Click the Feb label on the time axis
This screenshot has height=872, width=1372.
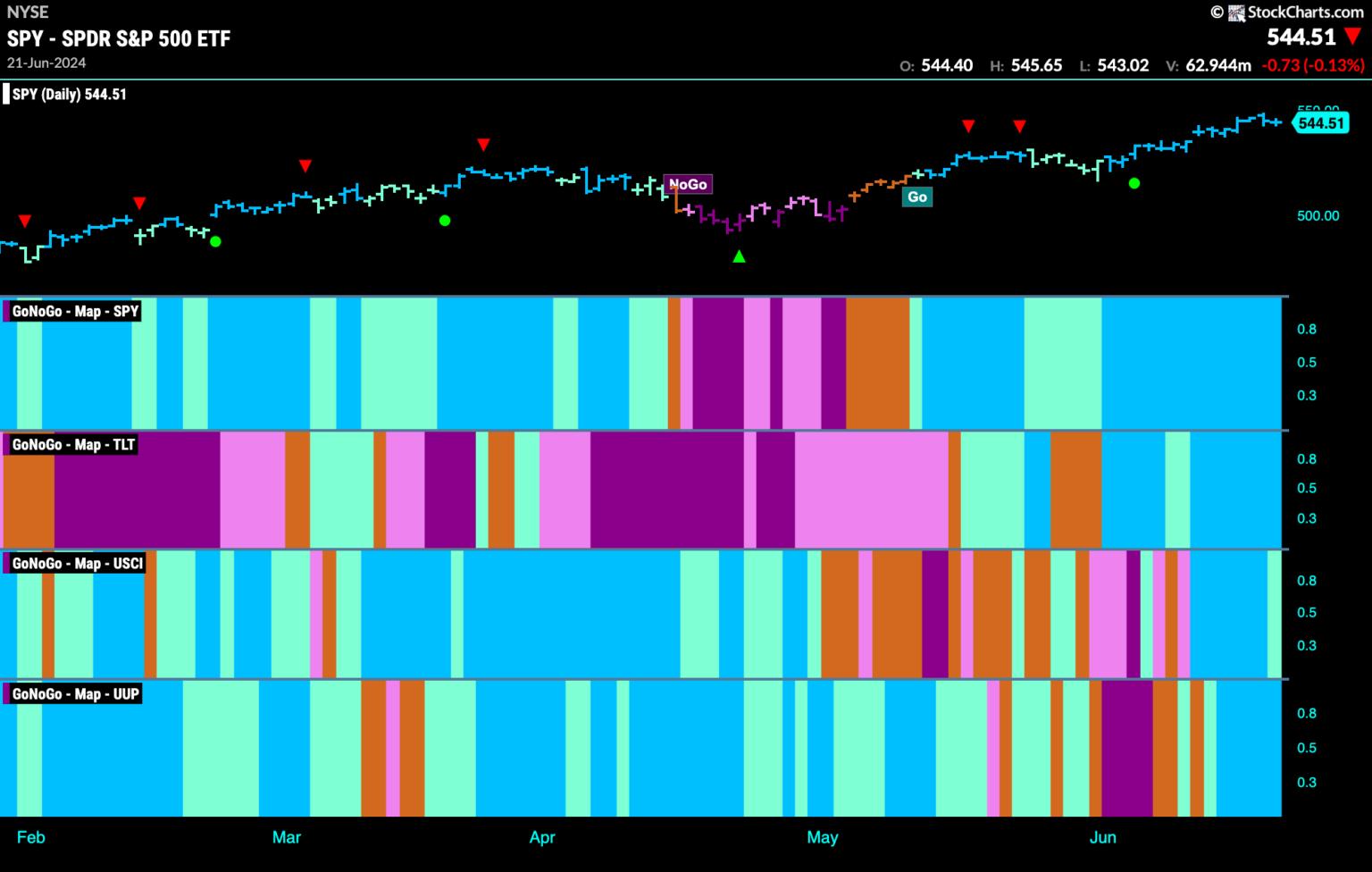click(x=30, y=837)
